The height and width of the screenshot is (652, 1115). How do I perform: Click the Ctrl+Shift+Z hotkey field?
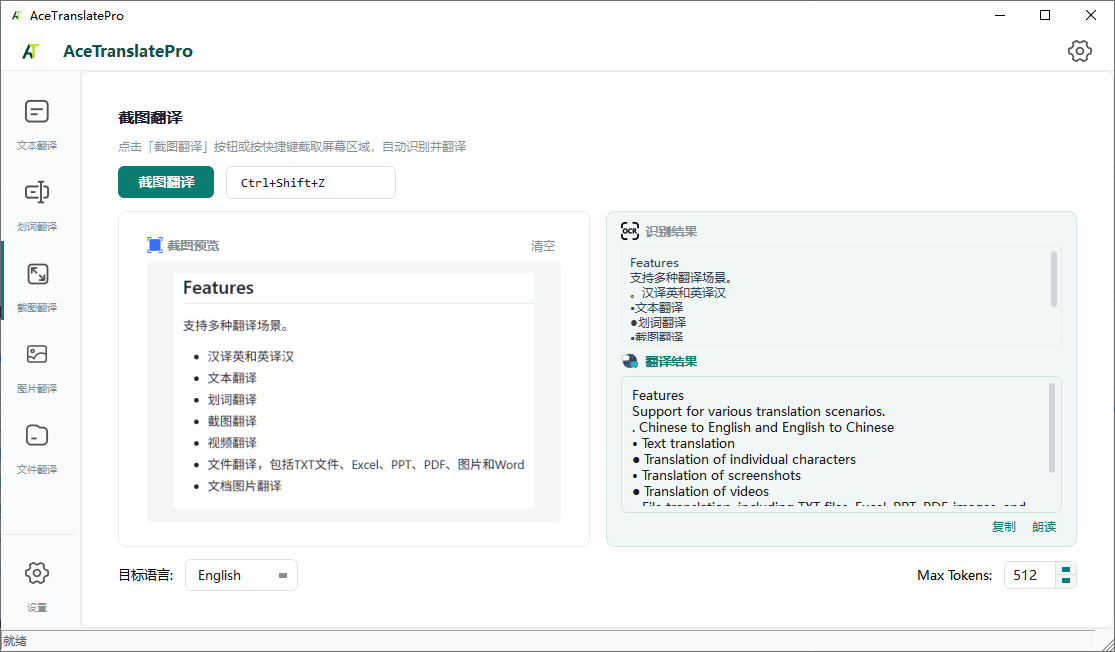pos(311,183)
